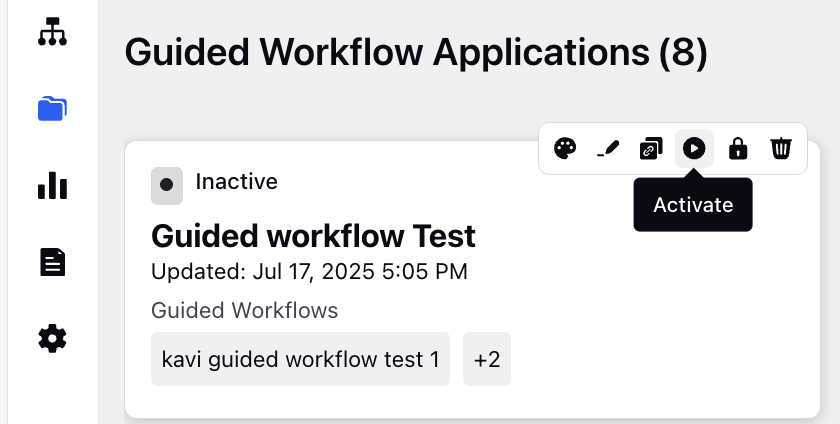Open the settings gear in the sidebar
The image size is (840, 424).
pyautogui.click(x=52, y=339)
